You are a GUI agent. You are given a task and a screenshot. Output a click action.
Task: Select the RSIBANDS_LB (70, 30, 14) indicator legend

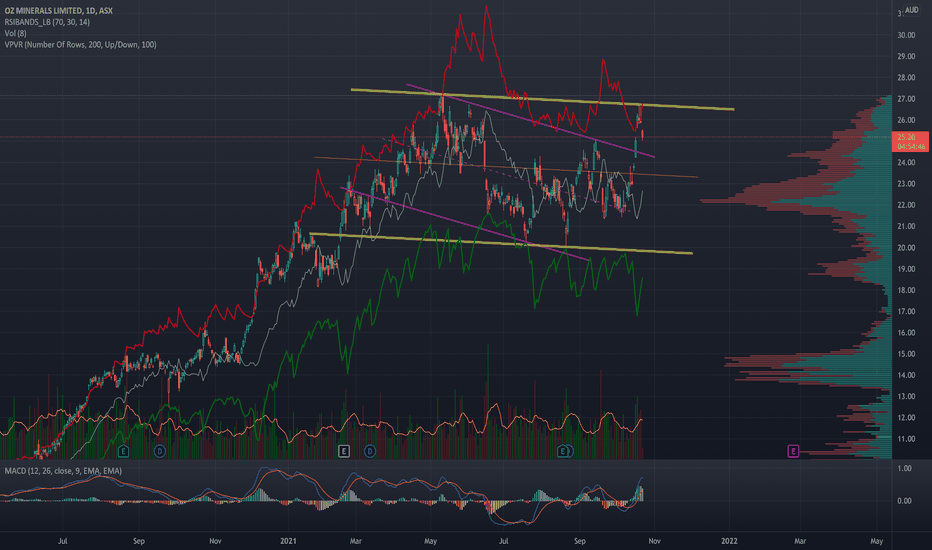pyautogui.click(x=47, y=22)
